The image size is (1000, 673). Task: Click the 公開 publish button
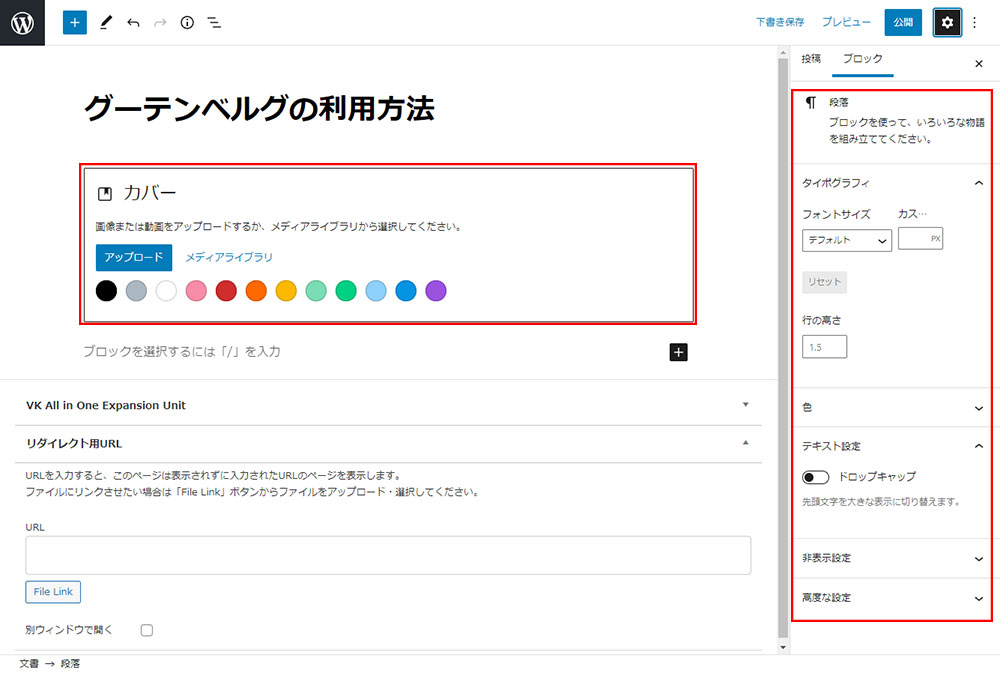pos(903,22)
